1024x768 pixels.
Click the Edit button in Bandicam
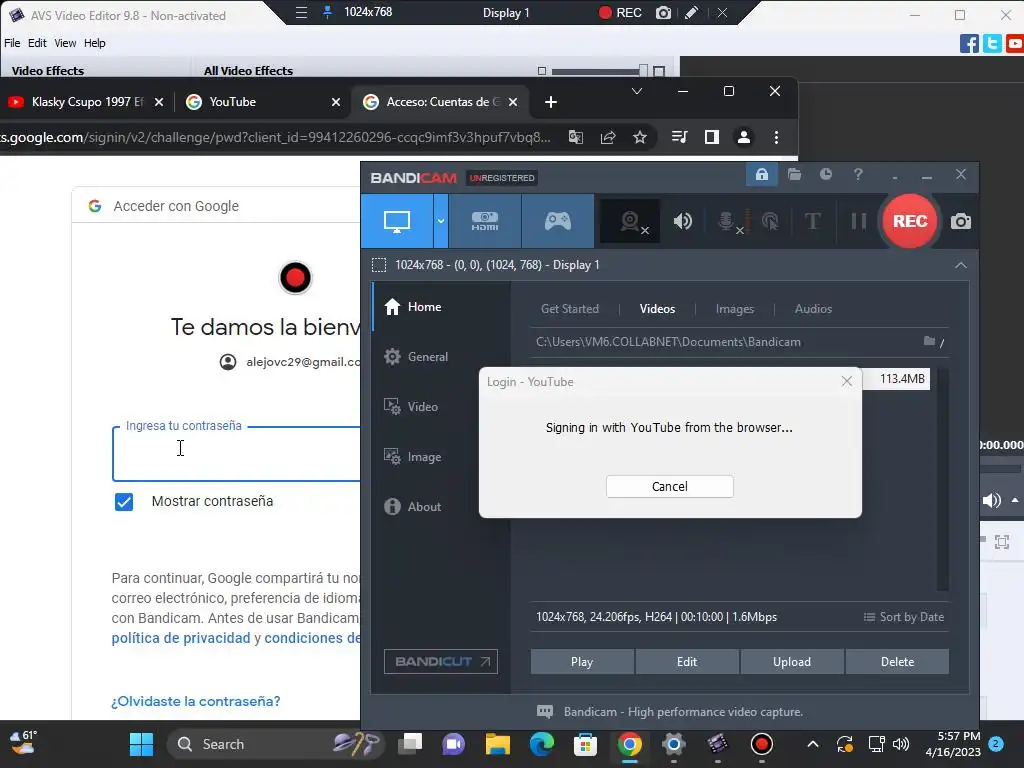pos(687,662)
